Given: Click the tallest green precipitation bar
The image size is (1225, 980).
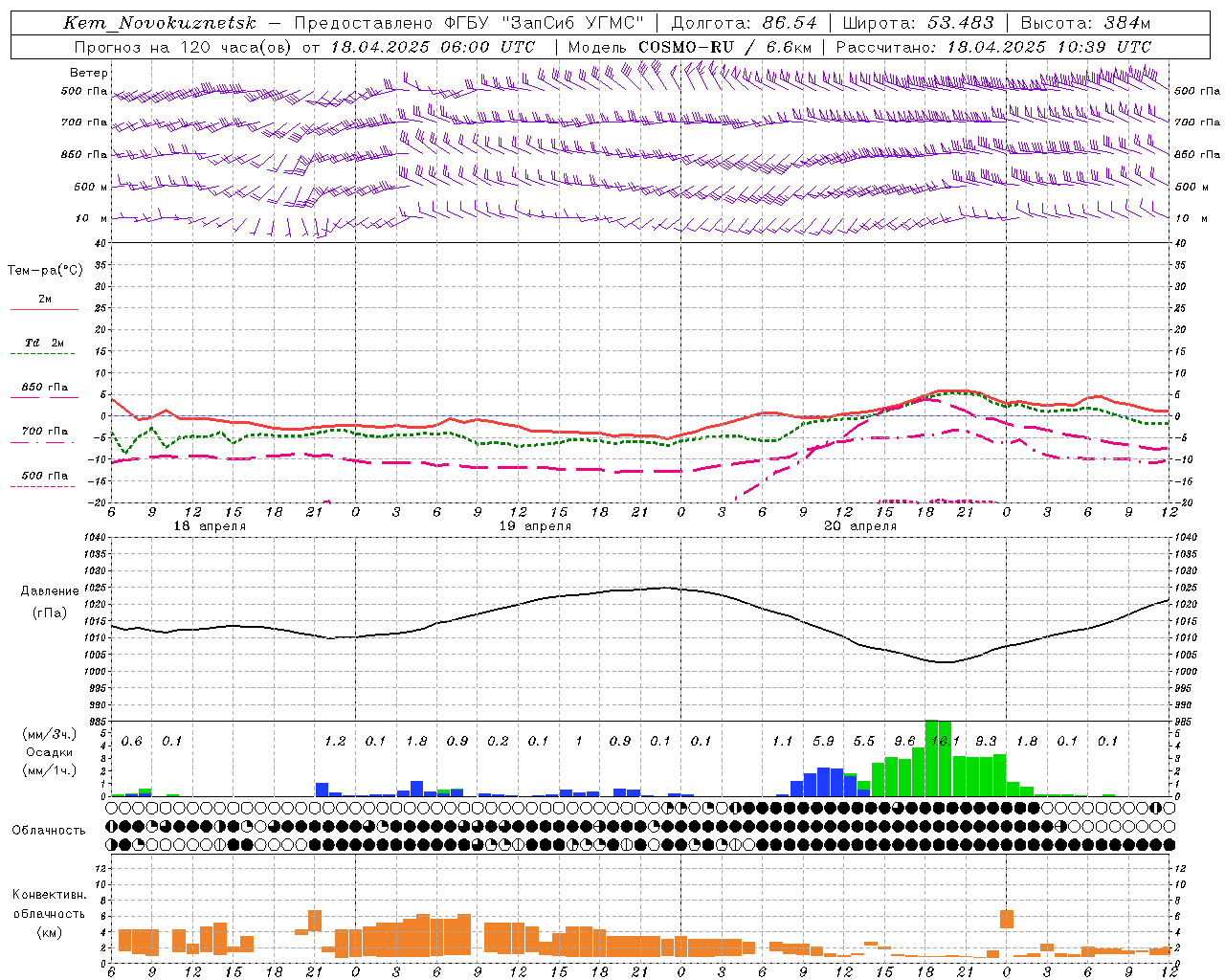Looking at the screenshot, I should [931, 758].
